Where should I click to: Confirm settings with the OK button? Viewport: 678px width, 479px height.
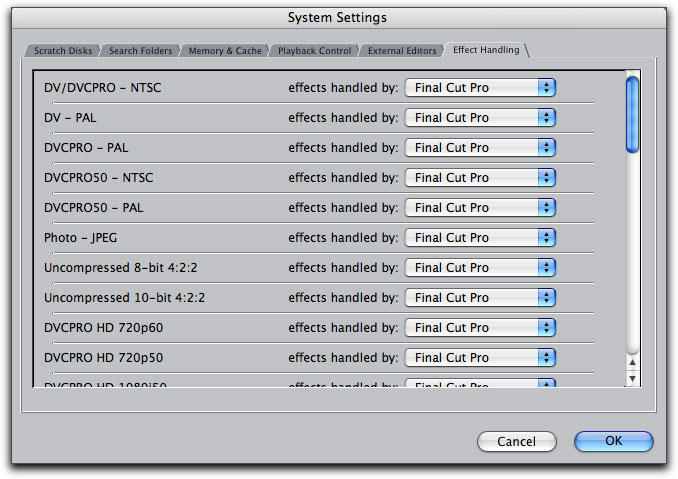(613, 441)
